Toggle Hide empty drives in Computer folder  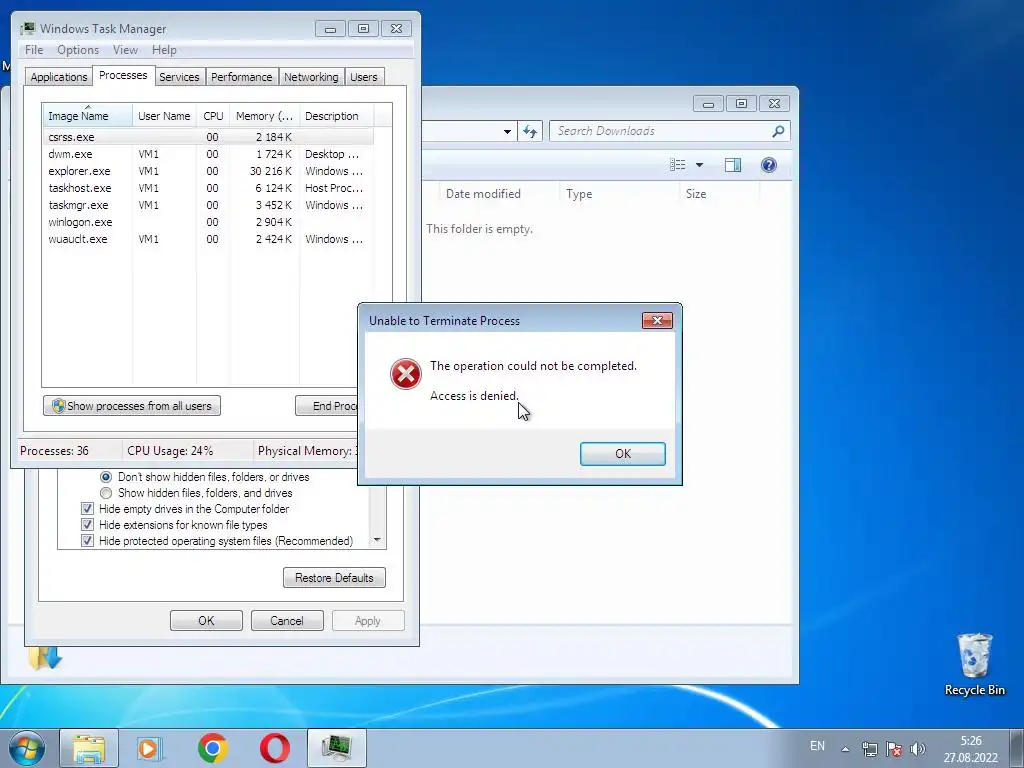(87, 509)
